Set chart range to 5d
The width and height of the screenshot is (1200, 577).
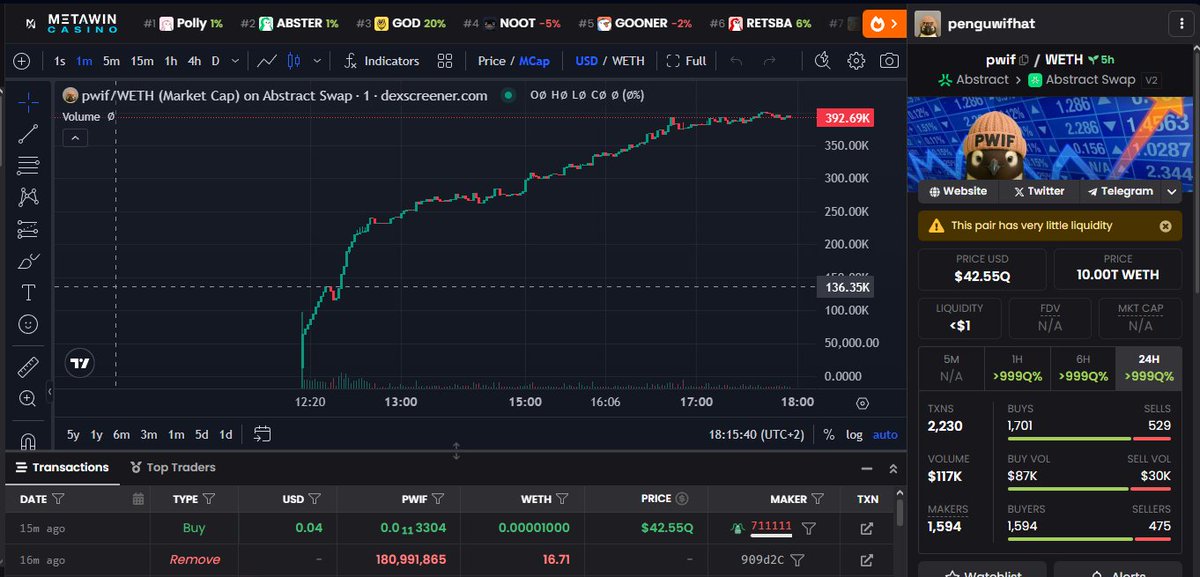tap(202, 434)
